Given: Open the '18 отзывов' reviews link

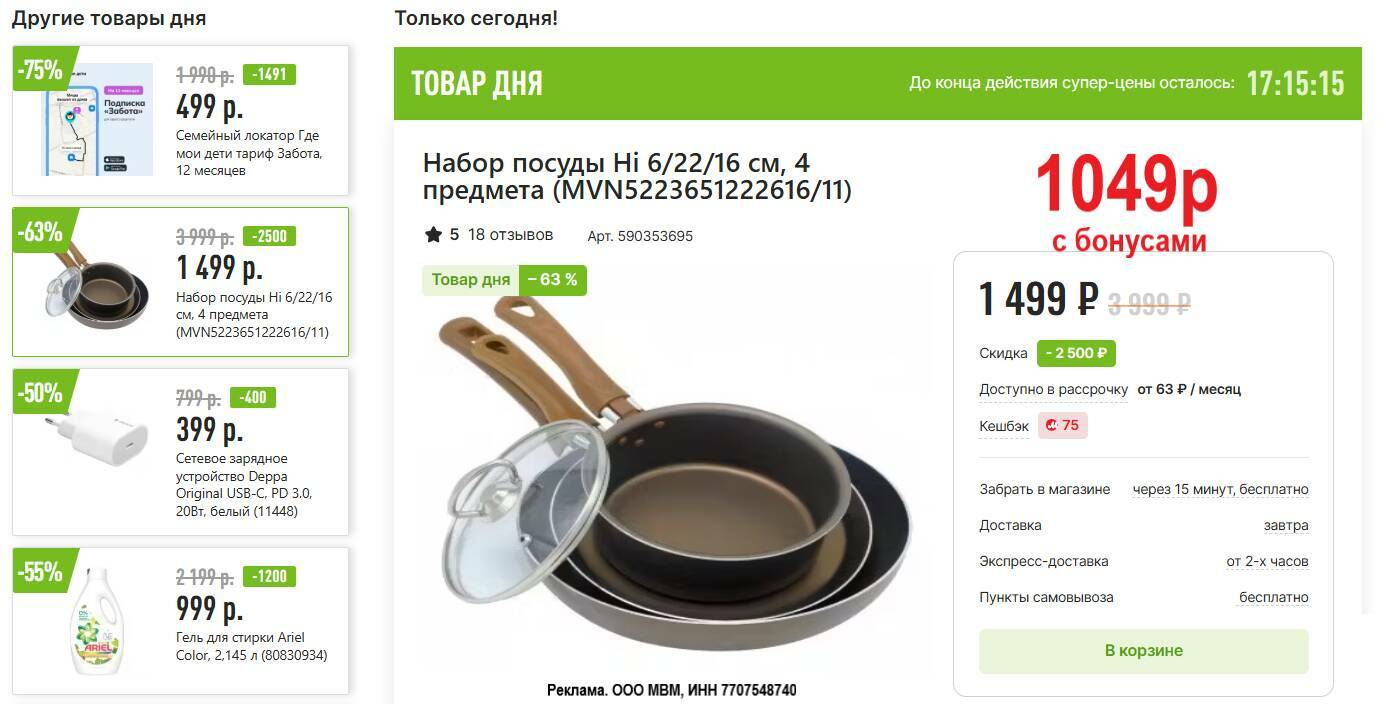Looking at the screenshot, I should click(x=510, y=235).
